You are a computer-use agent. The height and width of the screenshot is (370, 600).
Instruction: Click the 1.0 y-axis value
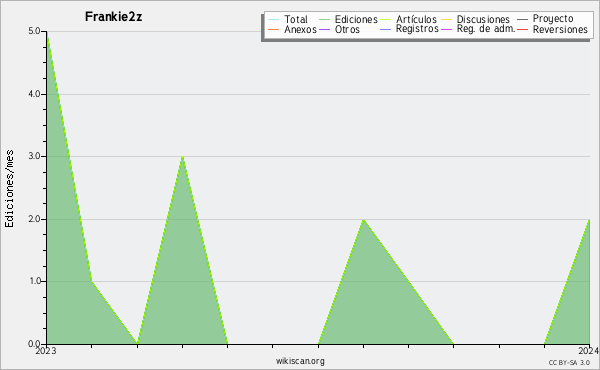(x=34, y=281)
